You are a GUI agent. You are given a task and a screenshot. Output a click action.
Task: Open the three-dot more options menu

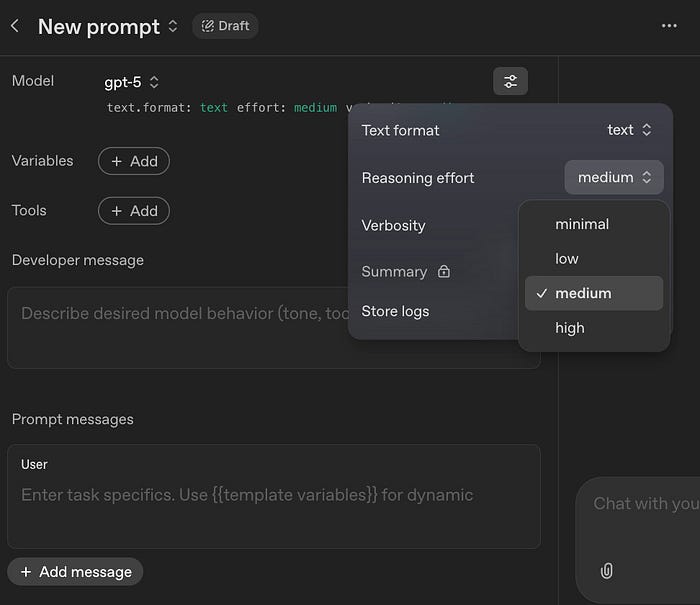point(669,26)
